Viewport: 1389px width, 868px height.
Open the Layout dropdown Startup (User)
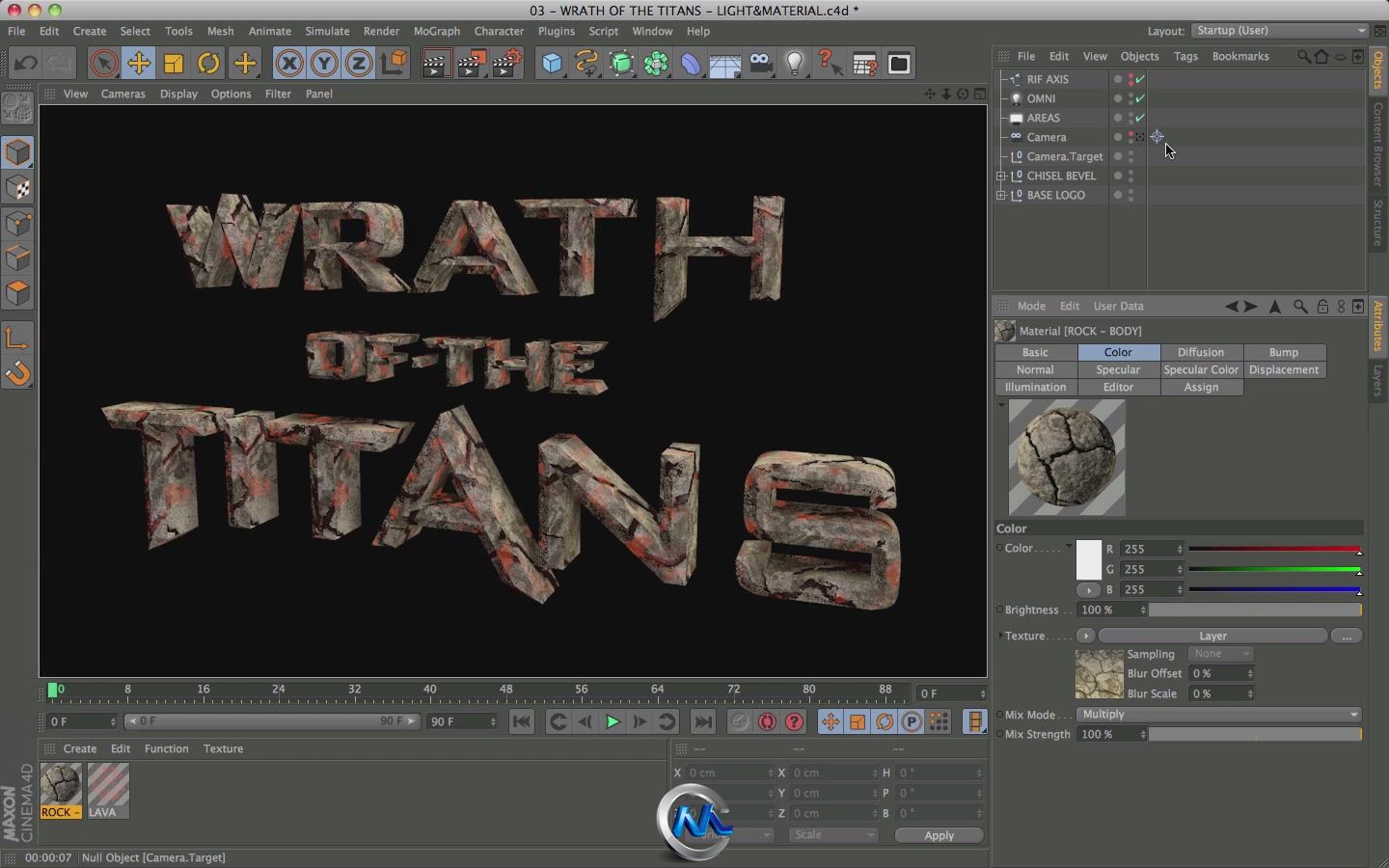coord(1280,31)
